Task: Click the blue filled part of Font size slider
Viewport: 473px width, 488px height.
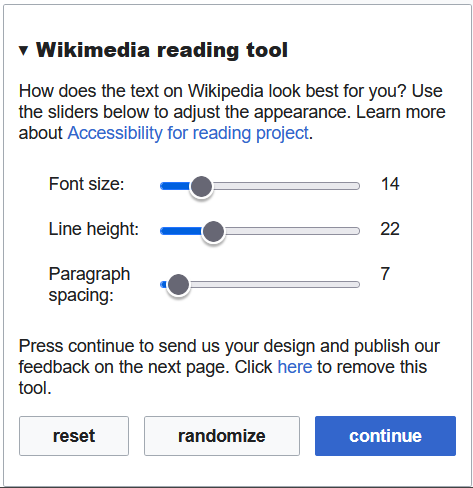Action: 175,186
